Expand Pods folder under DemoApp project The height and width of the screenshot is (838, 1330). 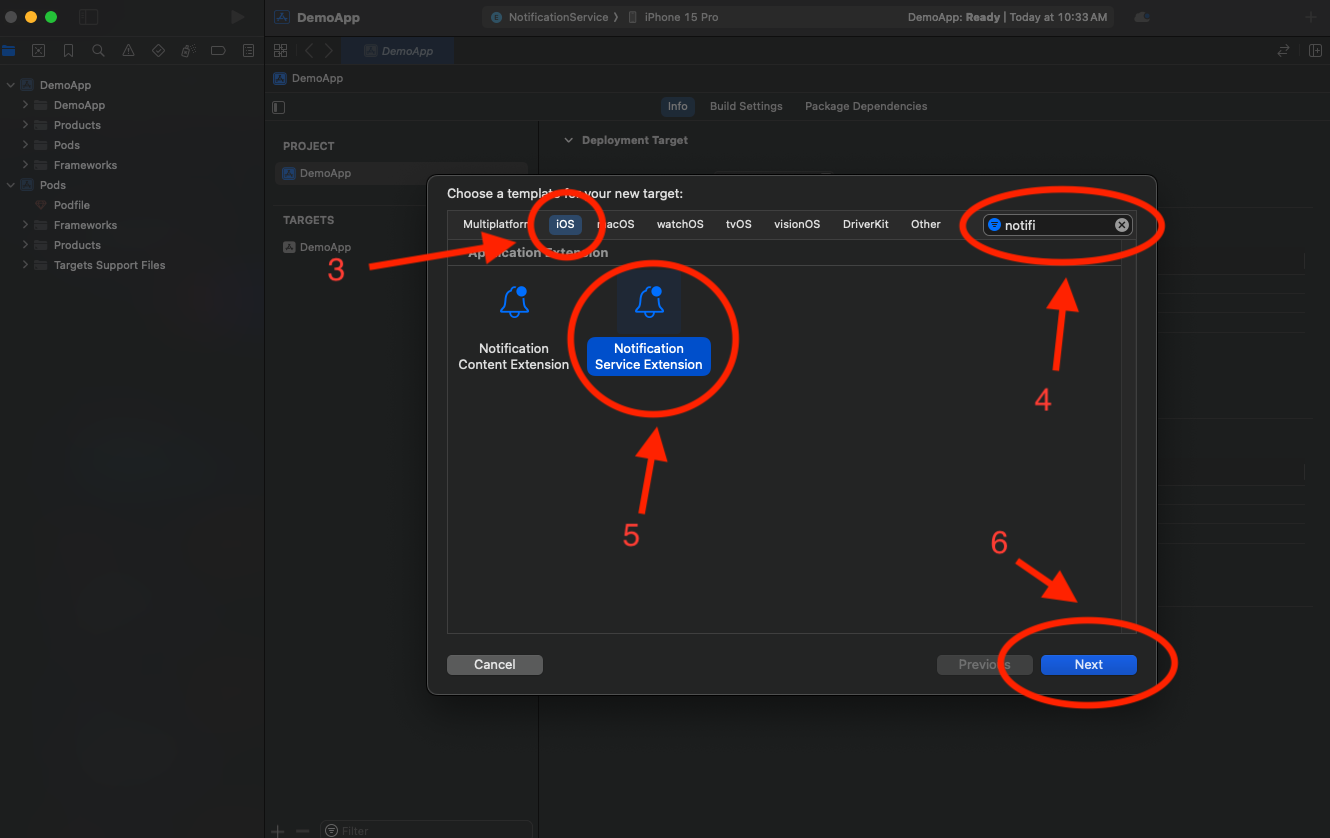(x=26, y=145)
